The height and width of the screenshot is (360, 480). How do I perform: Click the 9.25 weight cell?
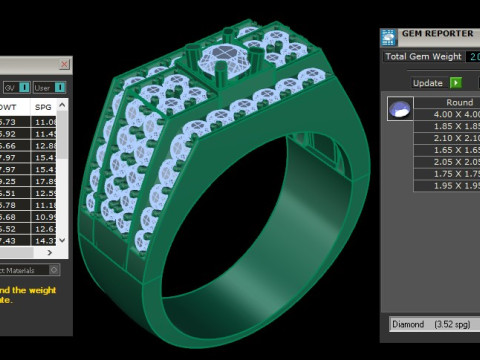[x=15, y=181]
